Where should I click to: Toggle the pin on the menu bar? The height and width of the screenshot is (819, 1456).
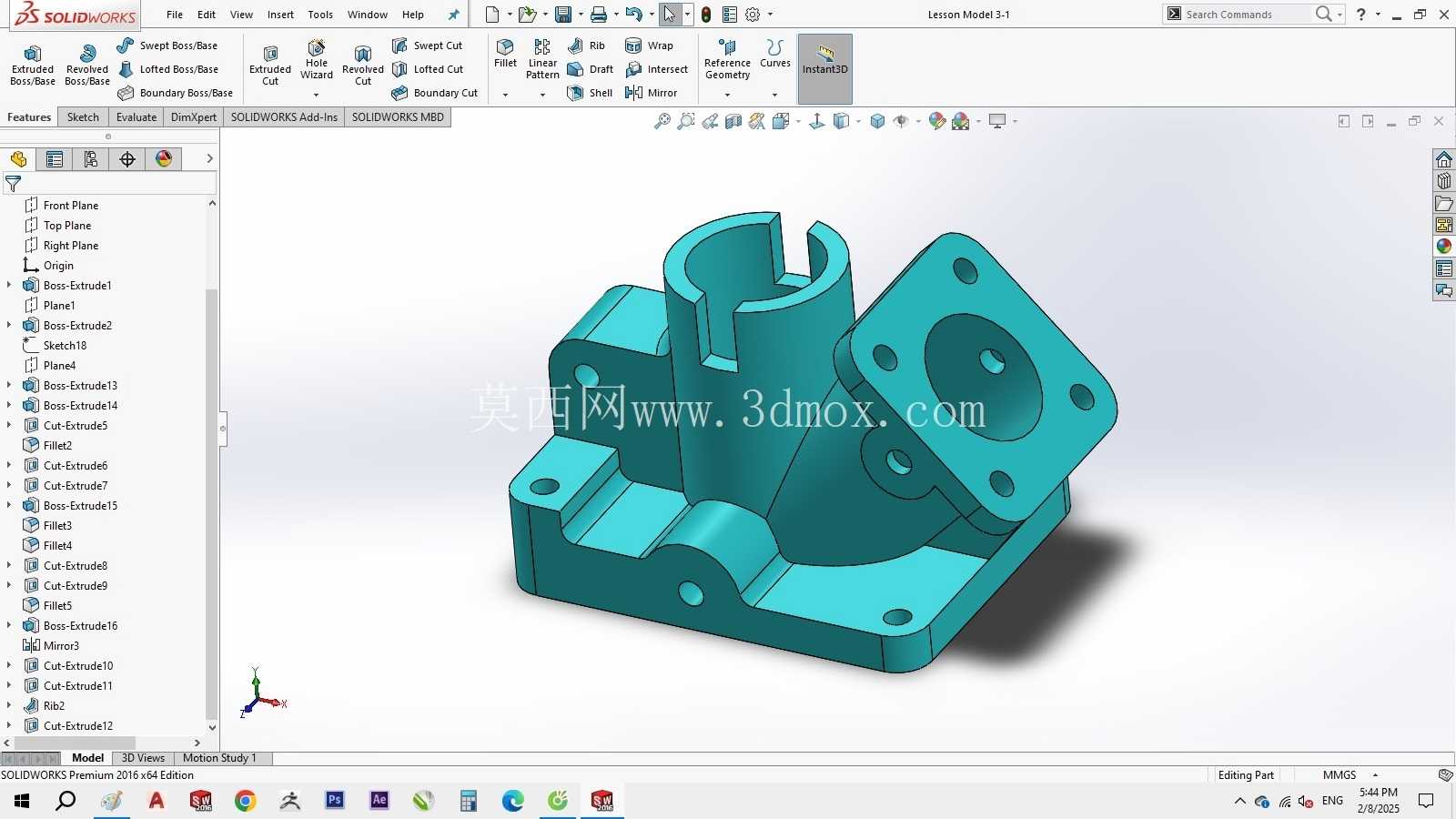tap(453, 15)
